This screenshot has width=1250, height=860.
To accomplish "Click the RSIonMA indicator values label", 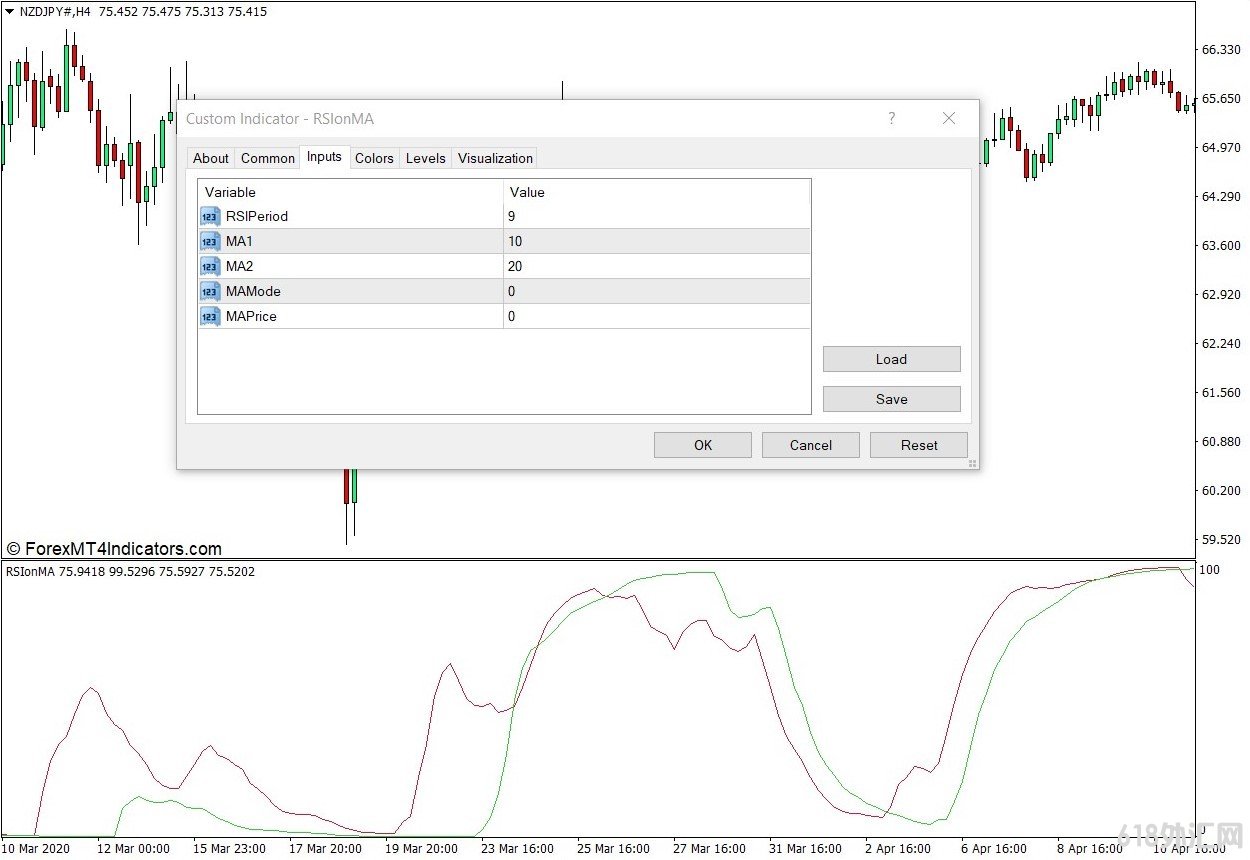I will pos(131,572).
